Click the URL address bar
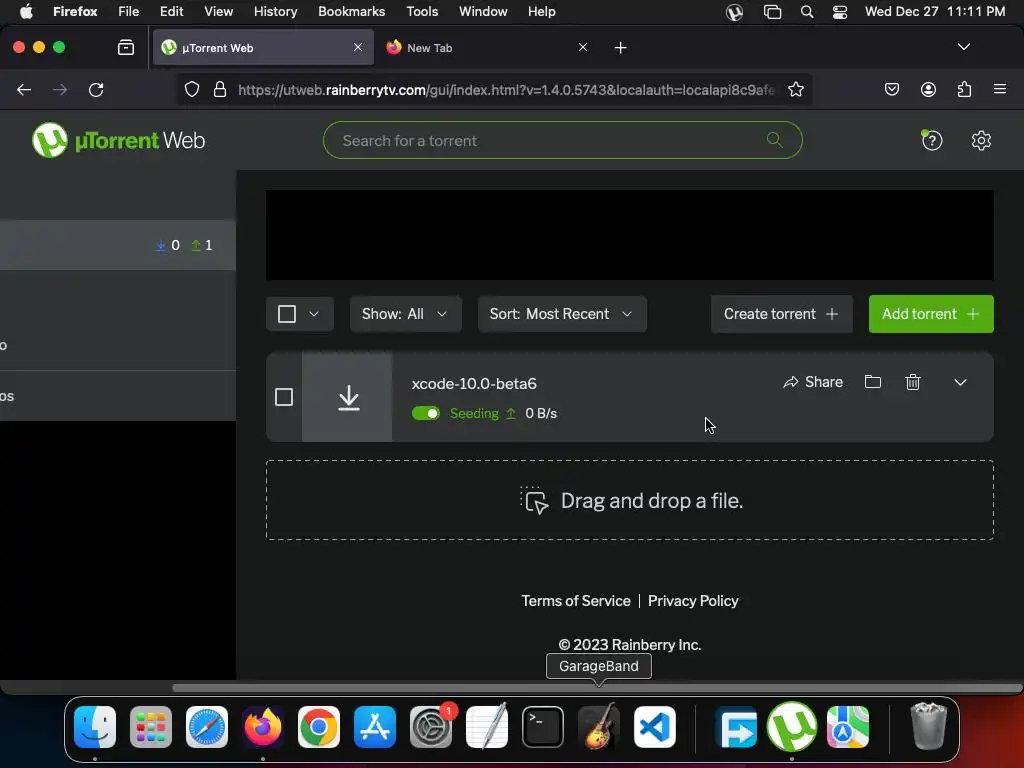 point(494,89)
